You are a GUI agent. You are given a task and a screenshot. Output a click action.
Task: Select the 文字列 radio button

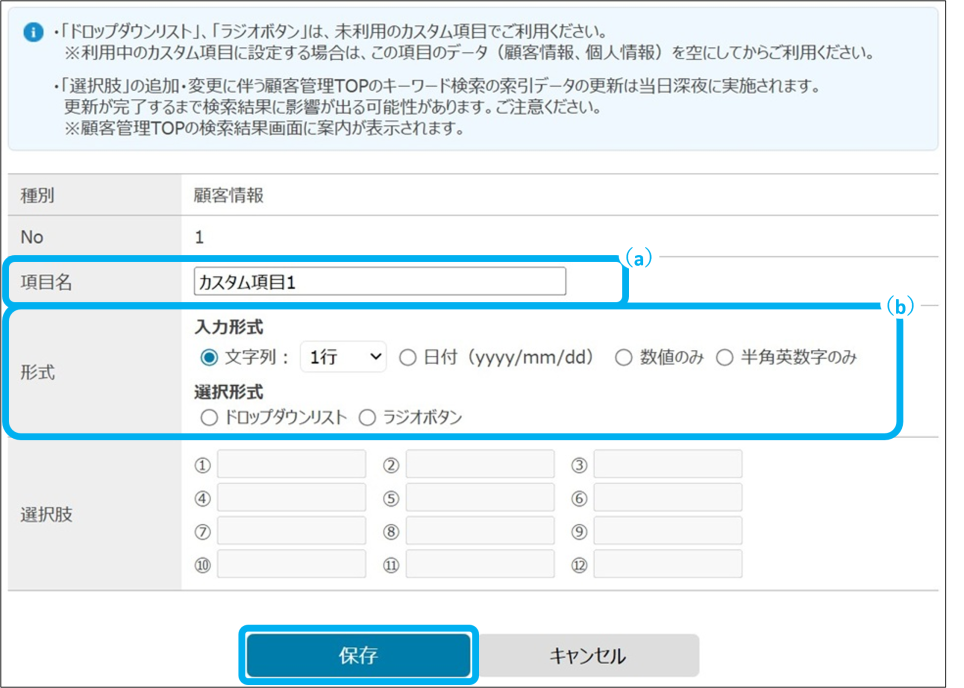209,357
